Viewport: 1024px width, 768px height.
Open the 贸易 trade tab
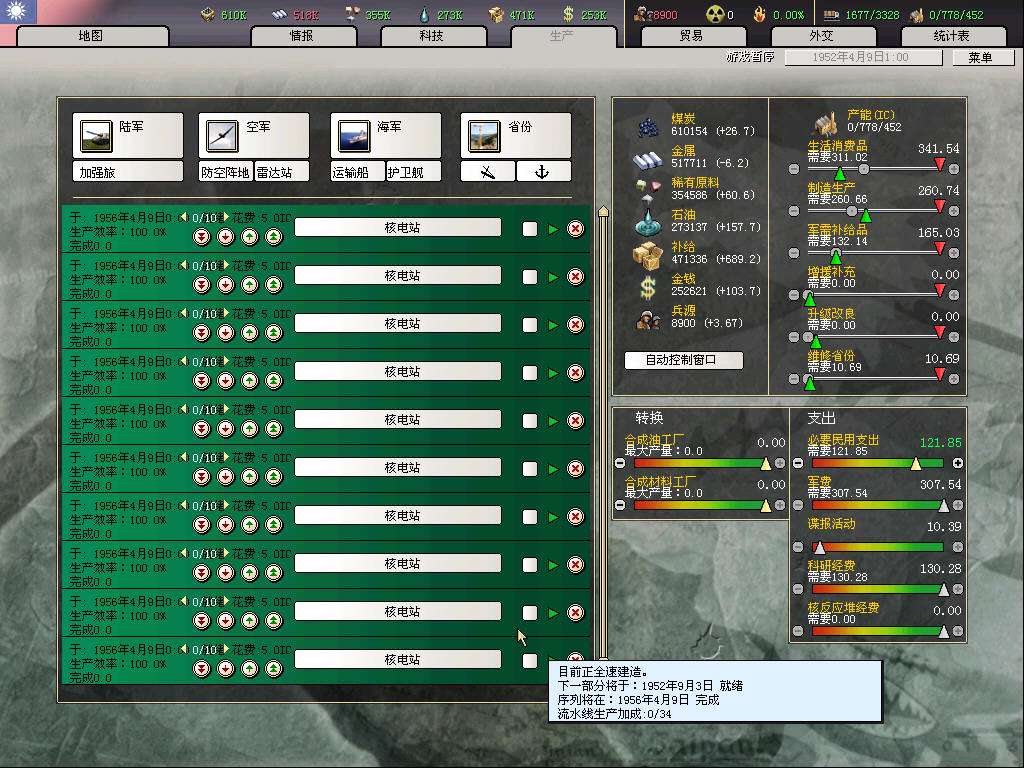pyautogui.click(x=692, y=36)
